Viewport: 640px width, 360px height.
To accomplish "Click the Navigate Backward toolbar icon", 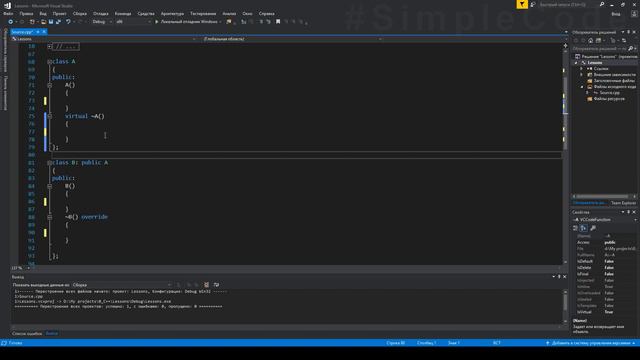I will point(11,22).
